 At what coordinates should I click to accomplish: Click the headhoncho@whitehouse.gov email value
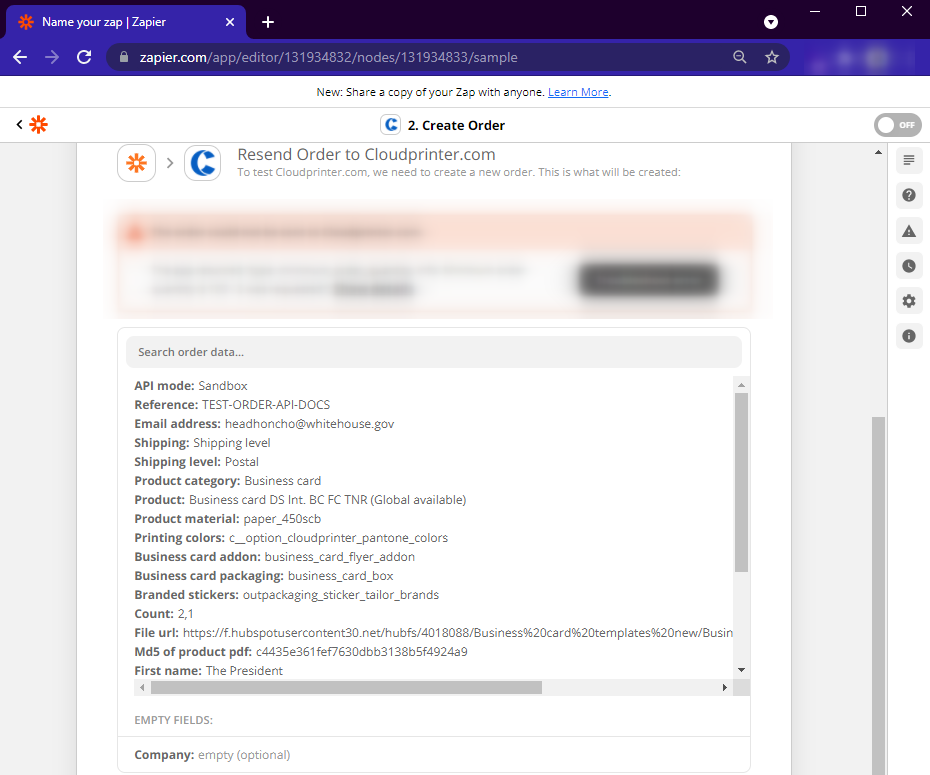point(309,423)
